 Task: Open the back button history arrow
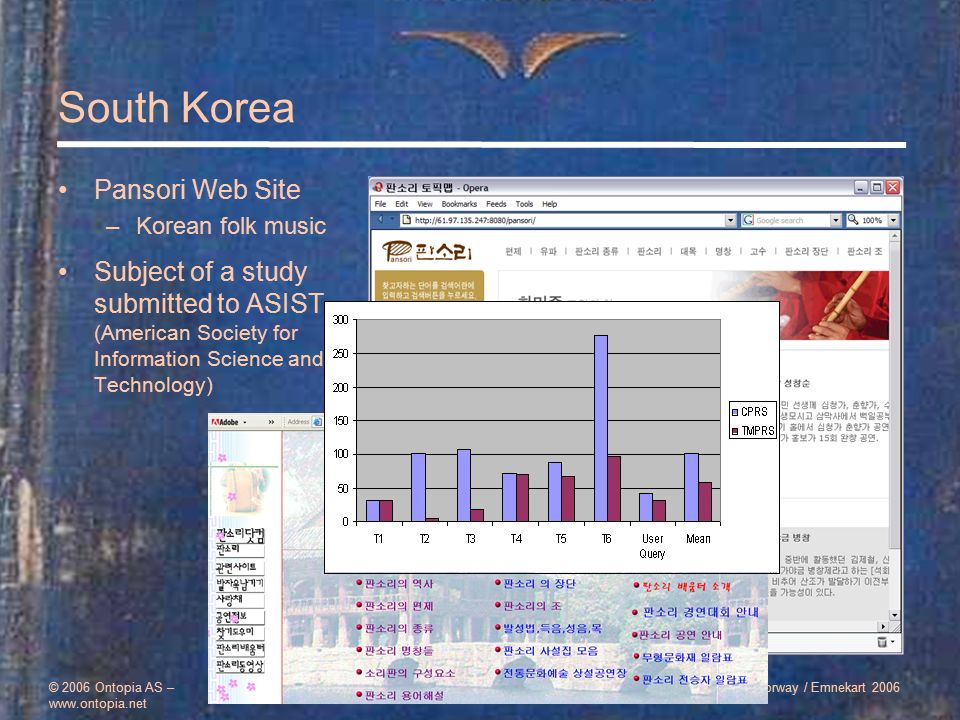(x=392, y=219)
